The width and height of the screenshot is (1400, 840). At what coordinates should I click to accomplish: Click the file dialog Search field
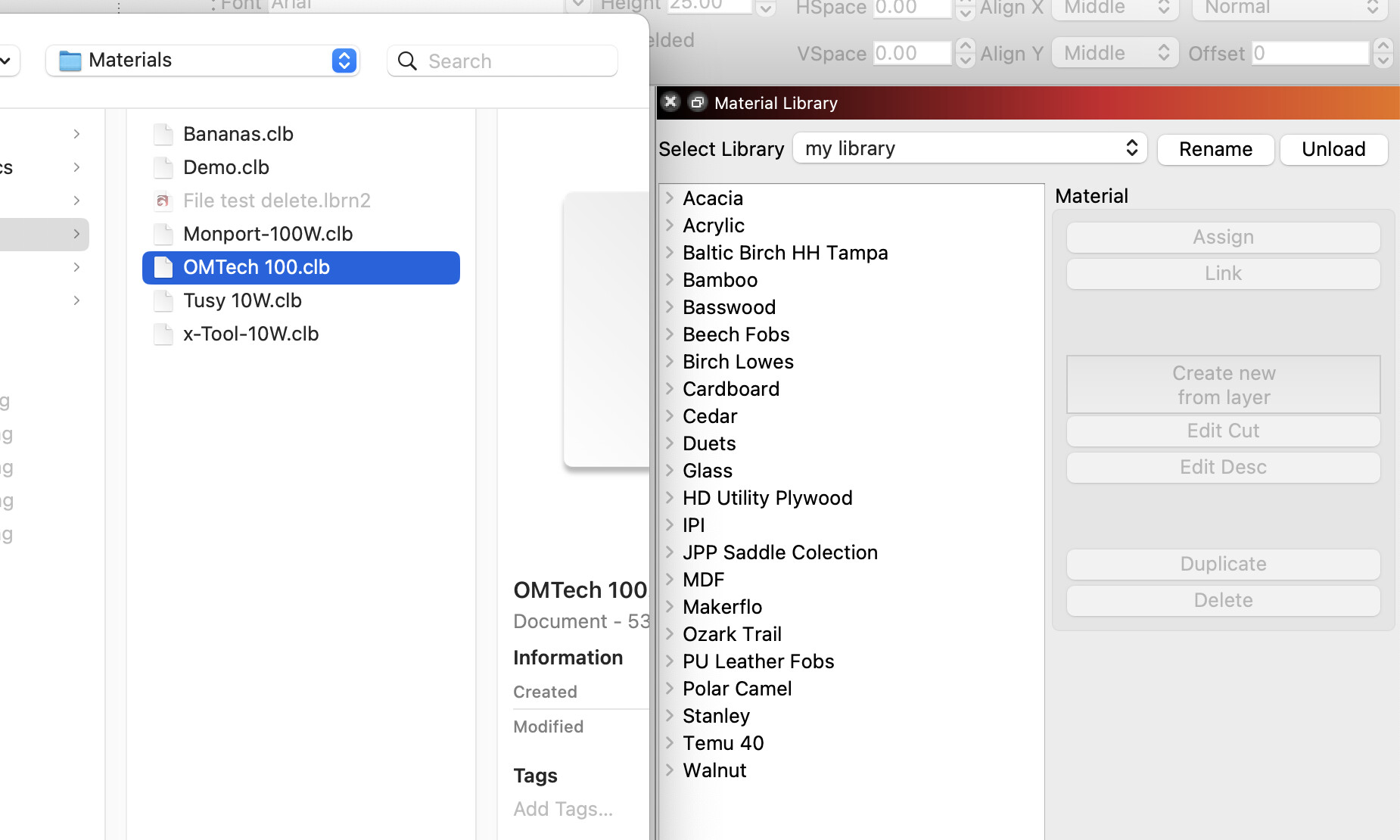502,61
